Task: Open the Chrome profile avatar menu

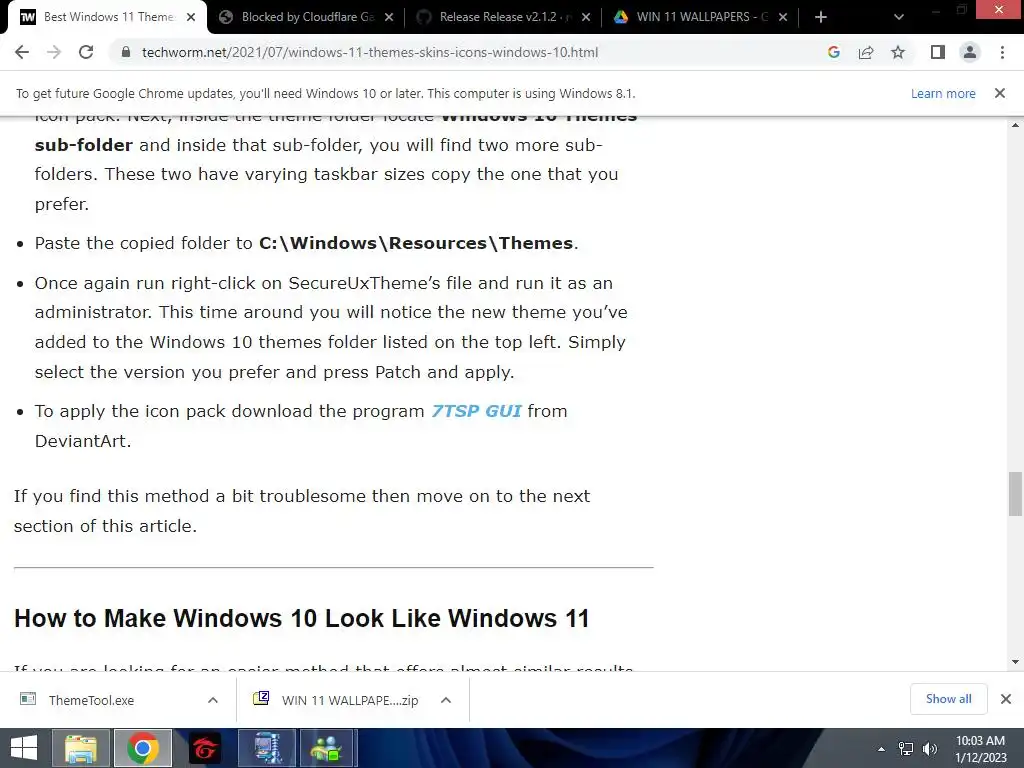Action: 970,52
